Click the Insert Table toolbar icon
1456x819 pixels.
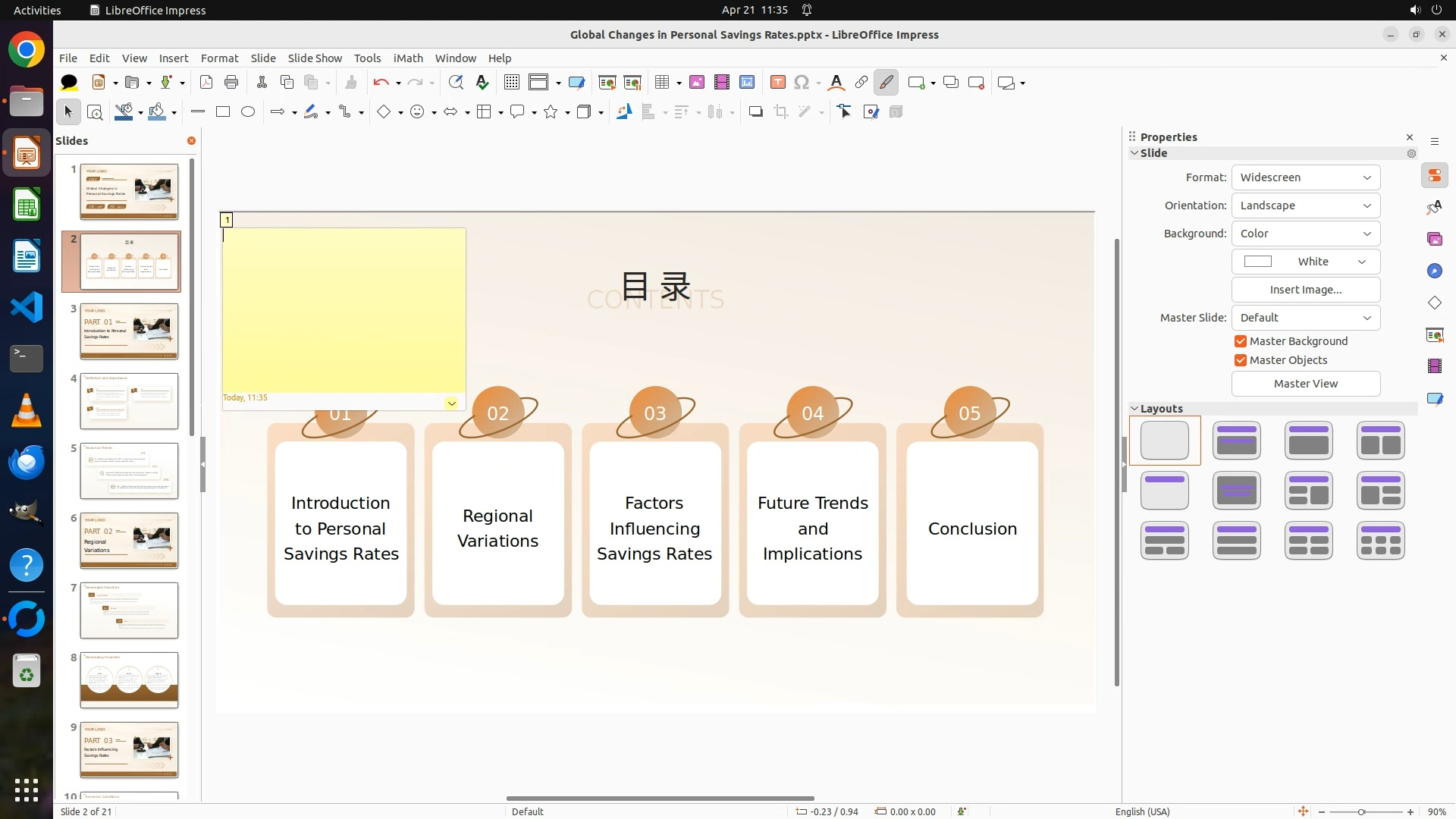(662, 83)
